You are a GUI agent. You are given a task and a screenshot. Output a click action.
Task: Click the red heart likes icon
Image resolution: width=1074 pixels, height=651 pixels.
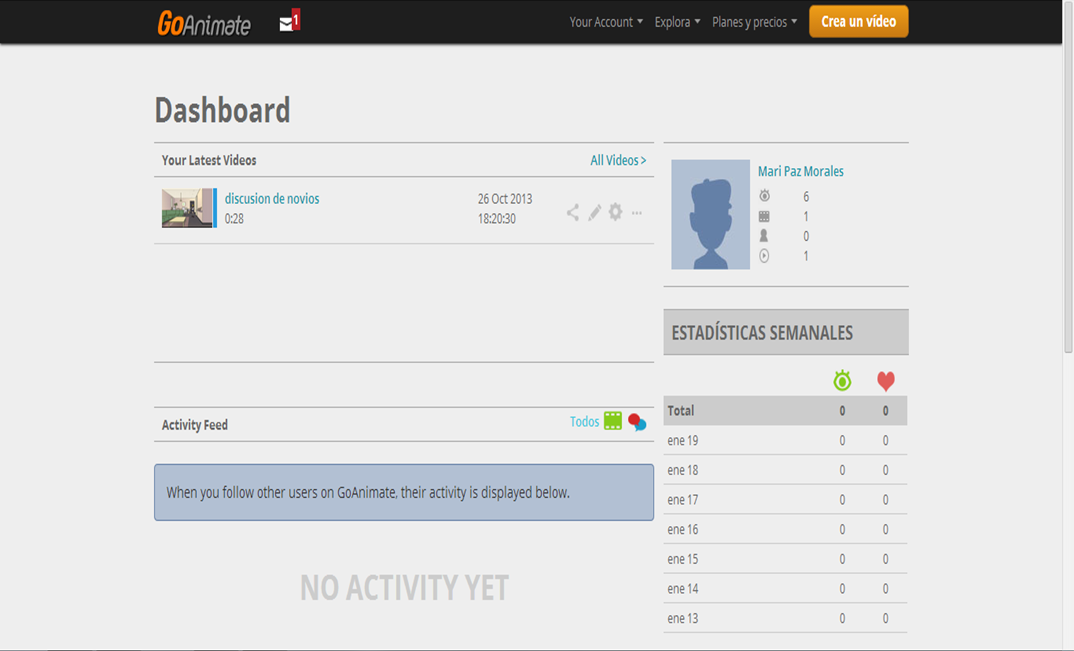pyautogui.click(x=885, y=381)
